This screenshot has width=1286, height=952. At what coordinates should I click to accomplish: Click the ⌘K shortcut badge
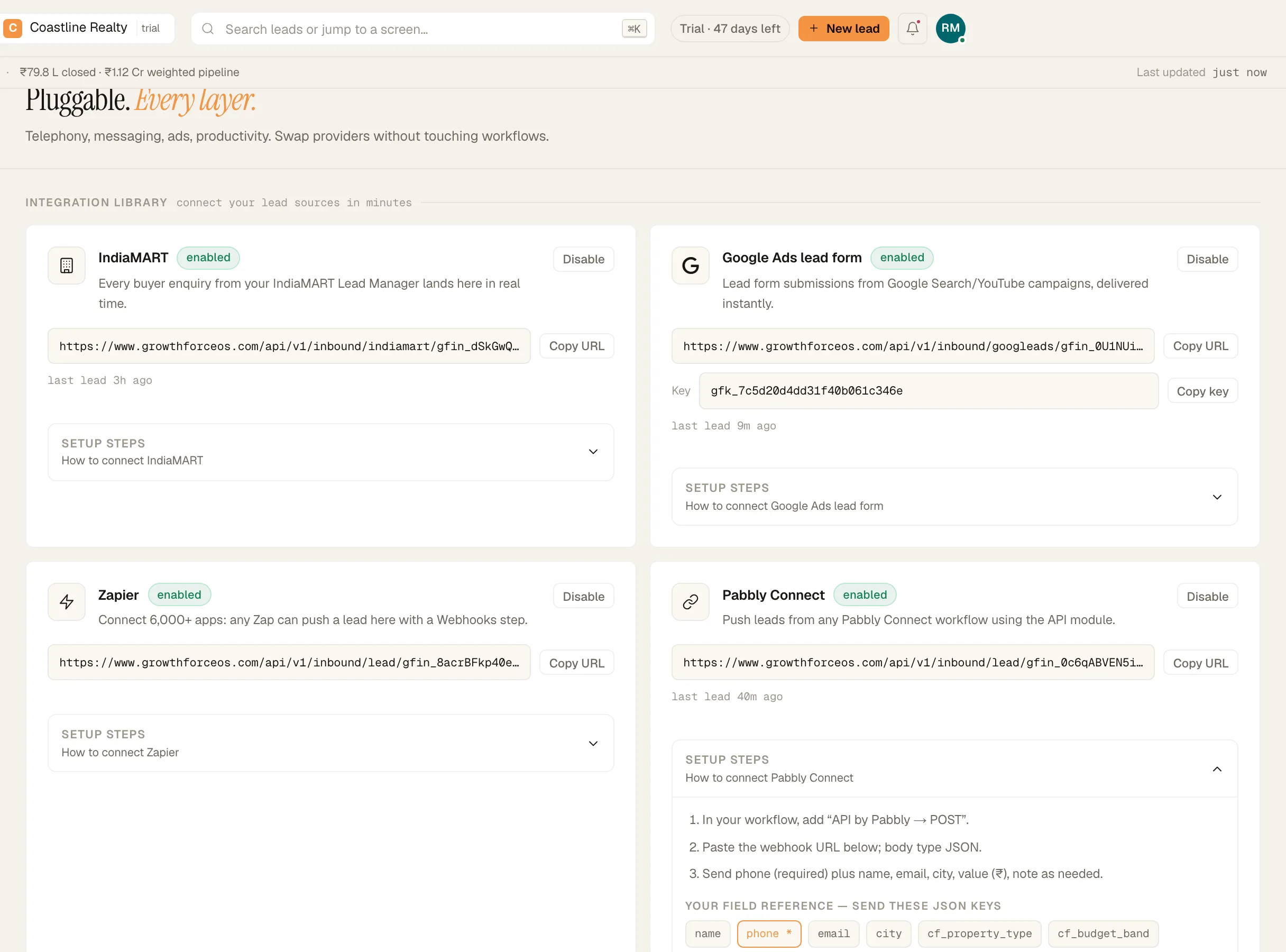coord(634,29)
